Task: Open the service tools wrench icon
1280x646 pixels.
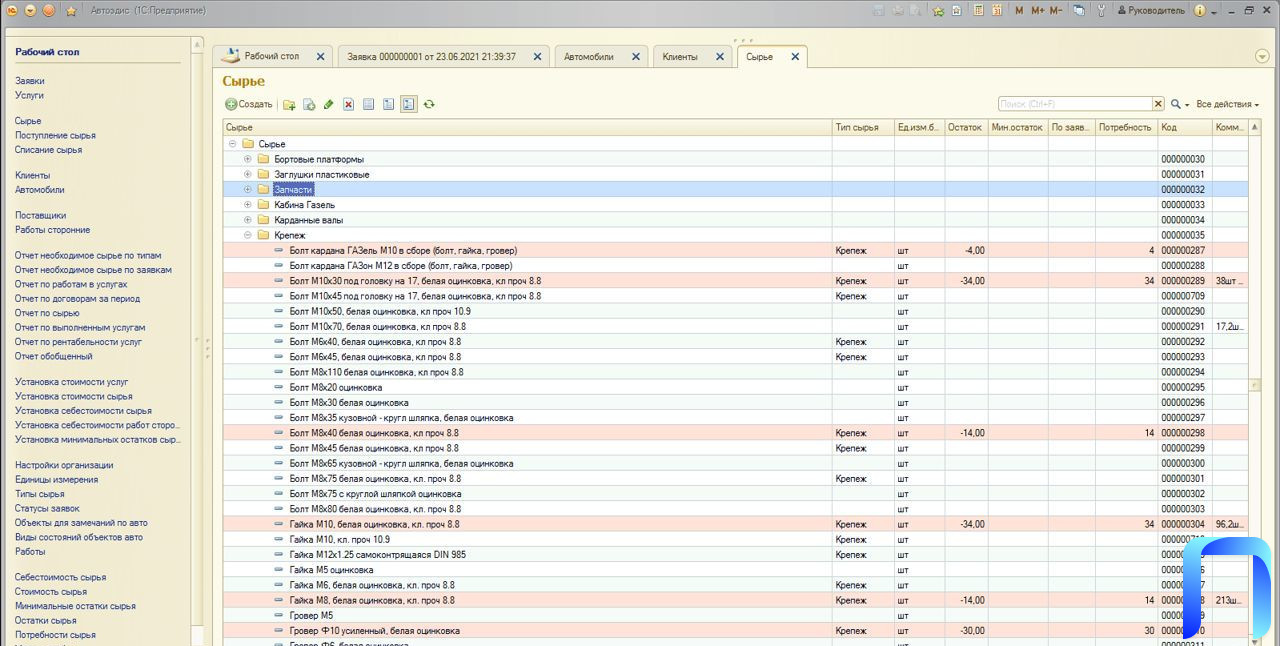Action: (x=1101, y=10)
